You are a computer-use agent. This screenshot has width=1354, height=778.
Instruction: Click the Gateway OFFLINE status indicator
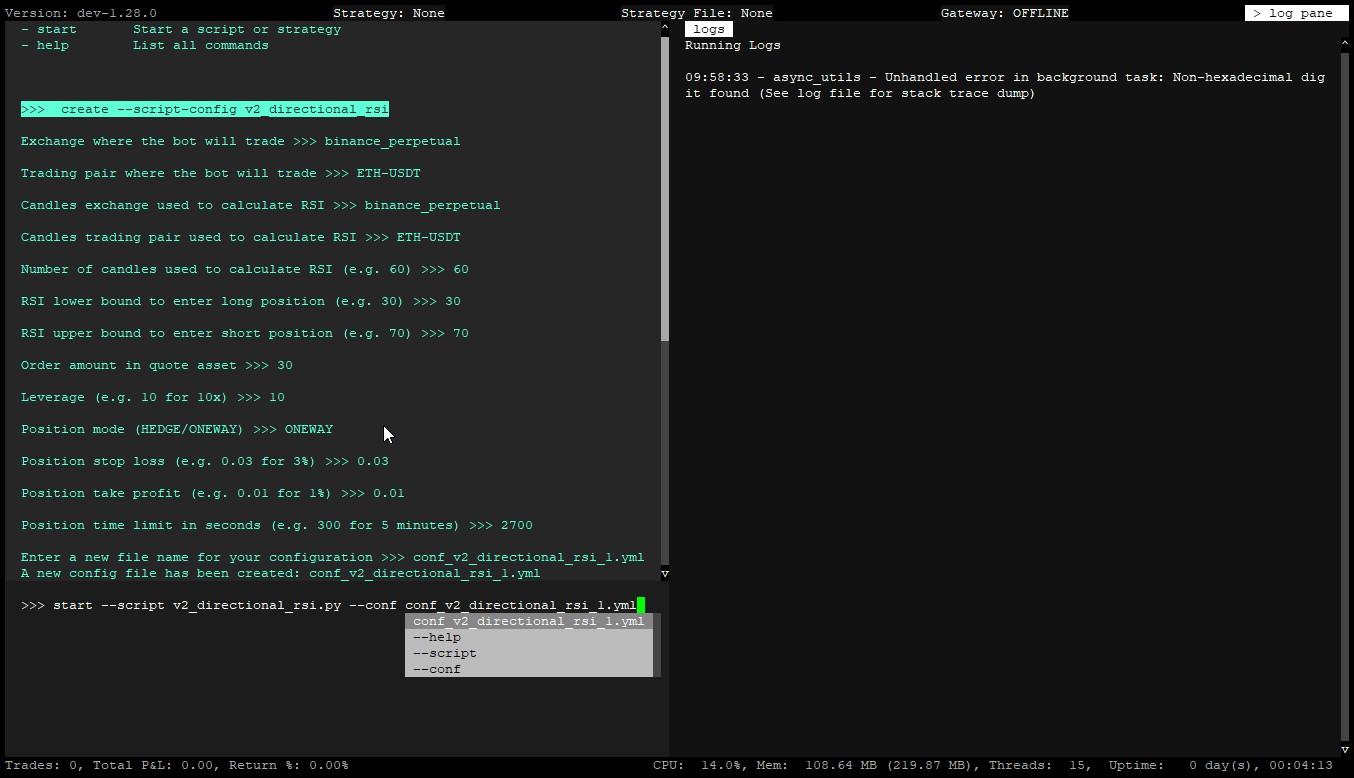(1004, 13)
